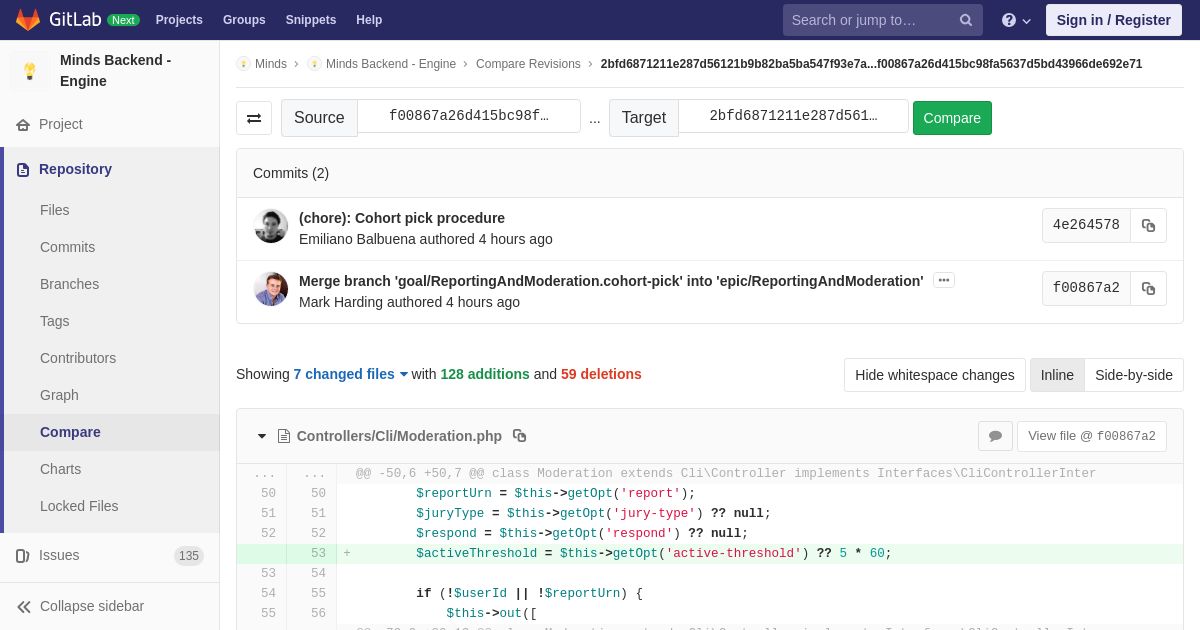This screenshot has width=1200, height=630.
Task: Copy commit SHA f00867a2
Action: [1148, 289]
